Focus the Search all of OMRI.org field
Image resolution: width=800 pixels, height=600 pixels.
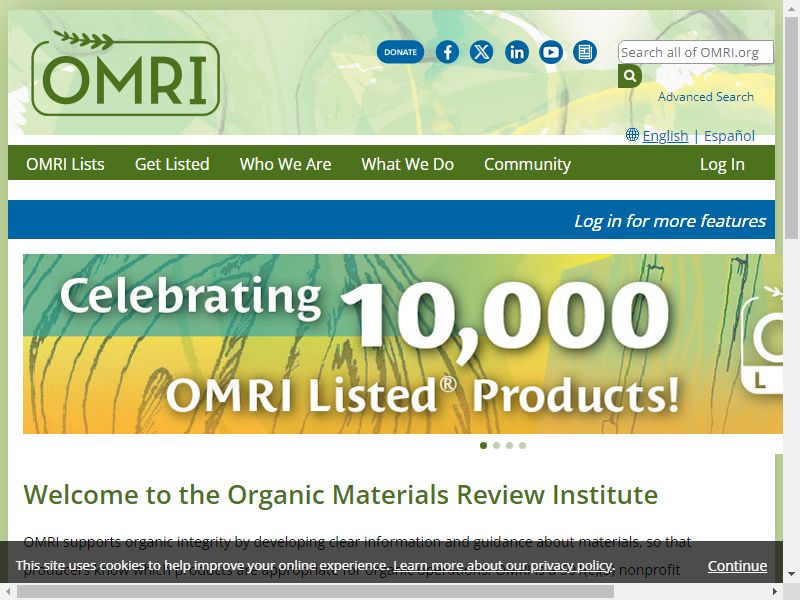(695, 52)
